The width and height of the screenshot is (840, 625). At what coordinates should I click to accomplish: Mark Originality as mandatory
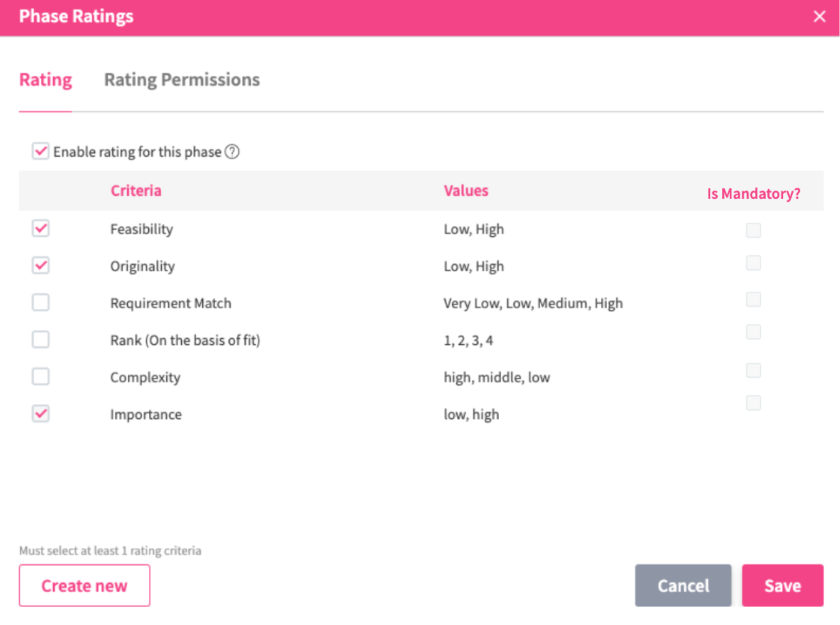(x=753, y=263)
